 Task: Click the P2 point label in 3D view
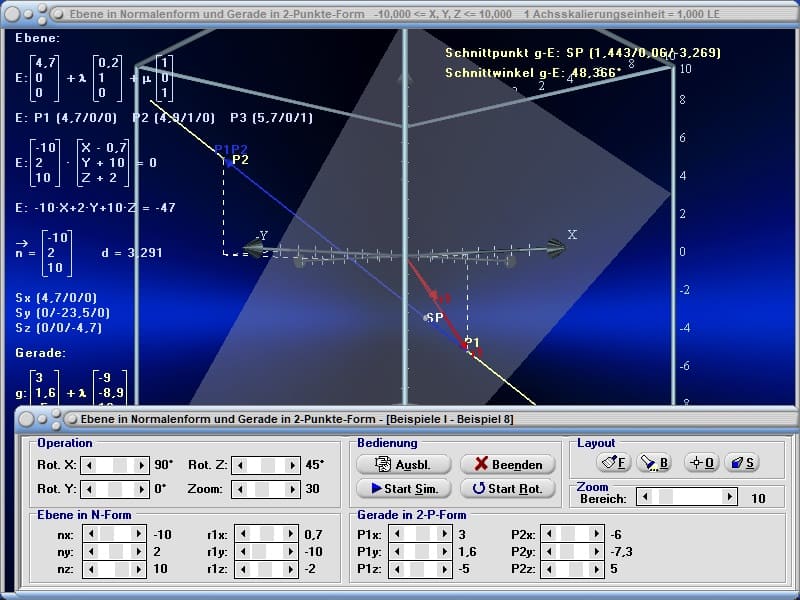click(240, 160)
